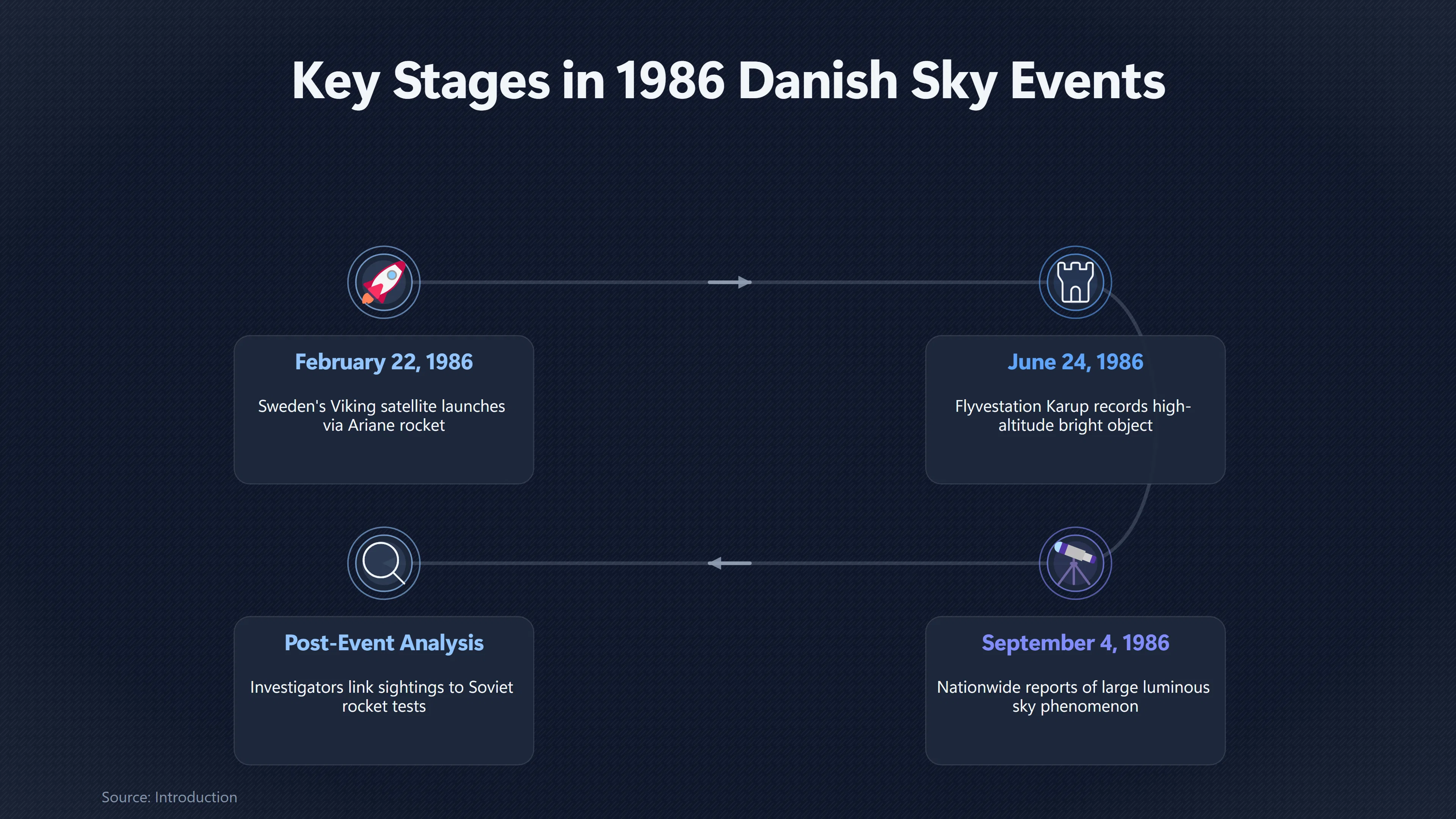Select the September 4 card's empty lower area
This screenshot has height=819, width=1456.
coord(1075,740)
